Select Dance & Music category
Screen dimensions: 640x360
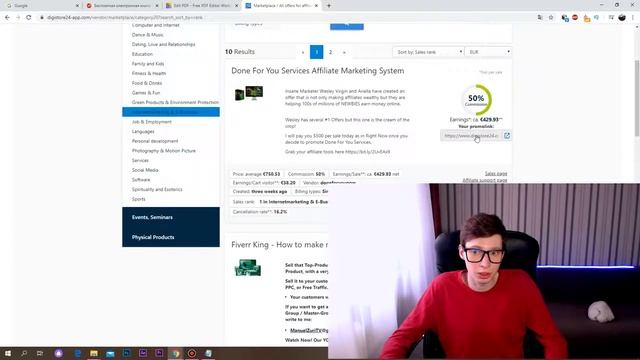[147, 35]
